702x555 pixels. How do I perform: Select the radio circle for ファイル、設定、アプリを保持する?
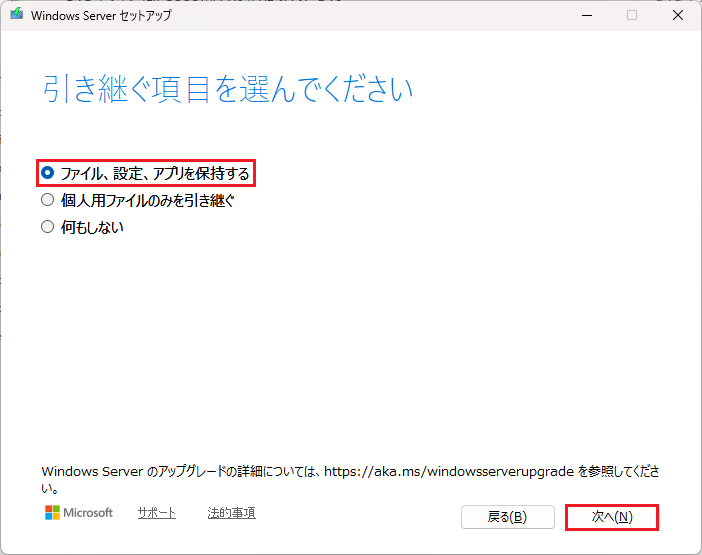pyautogui.click(x=47, y=173)
